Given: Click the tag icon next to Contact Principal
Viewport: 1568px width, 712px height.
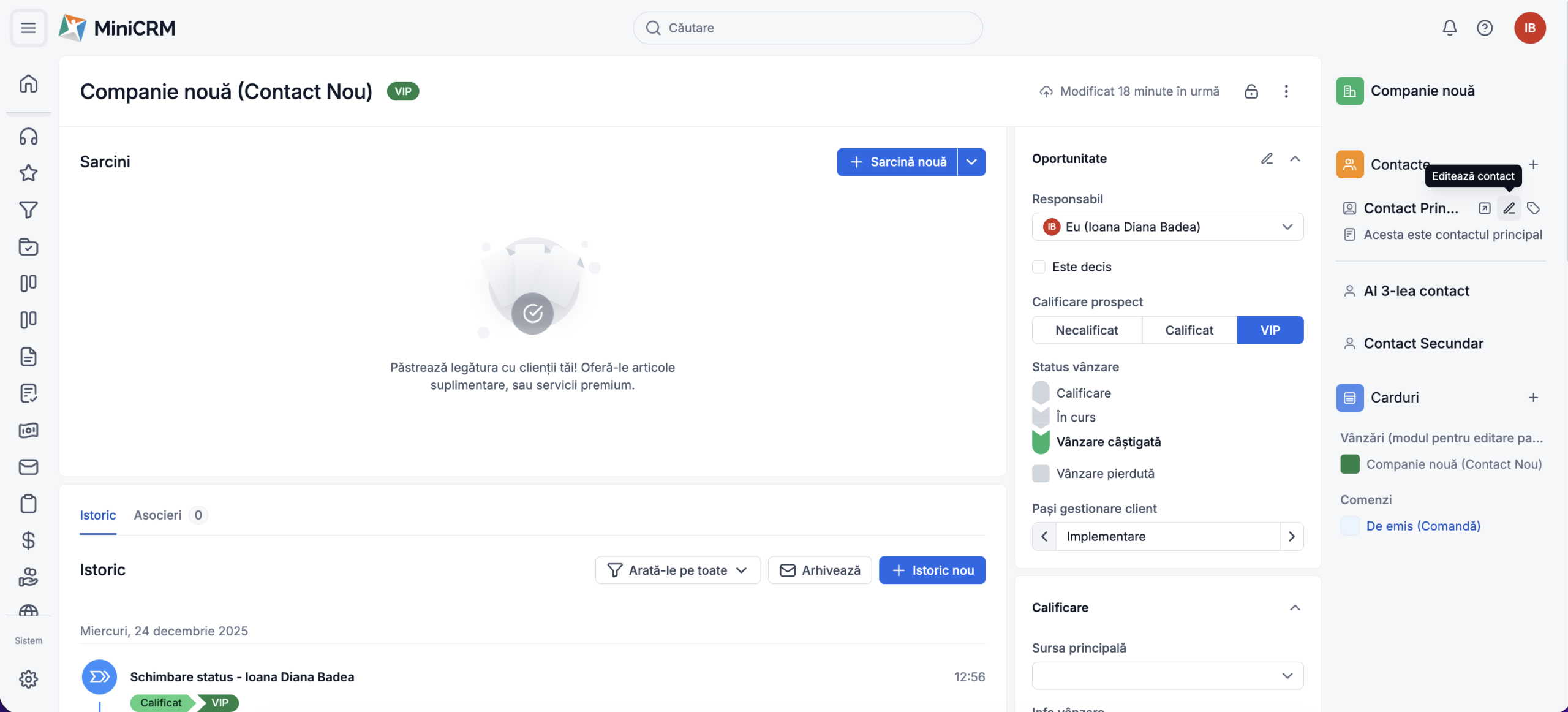Looking at the screenshot, I should 1533,208.
